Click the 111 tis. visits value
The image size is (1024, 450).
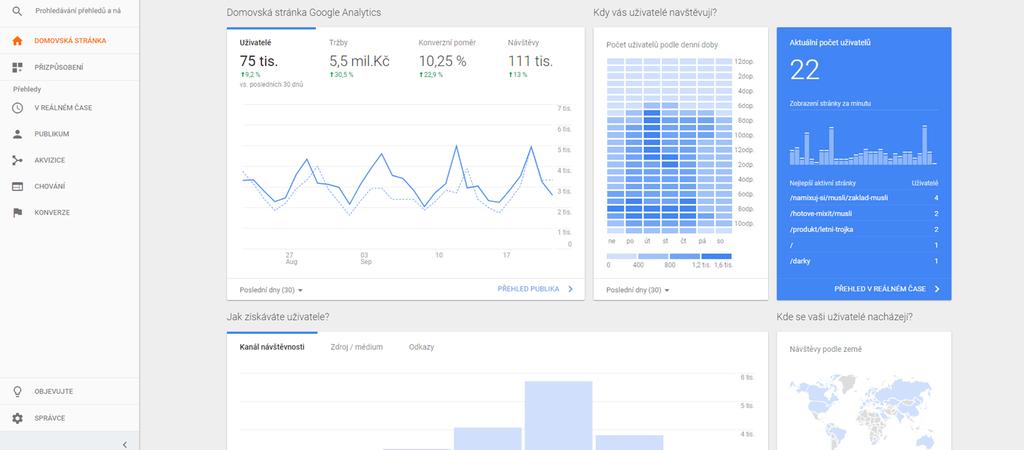[x=530, y=62]
